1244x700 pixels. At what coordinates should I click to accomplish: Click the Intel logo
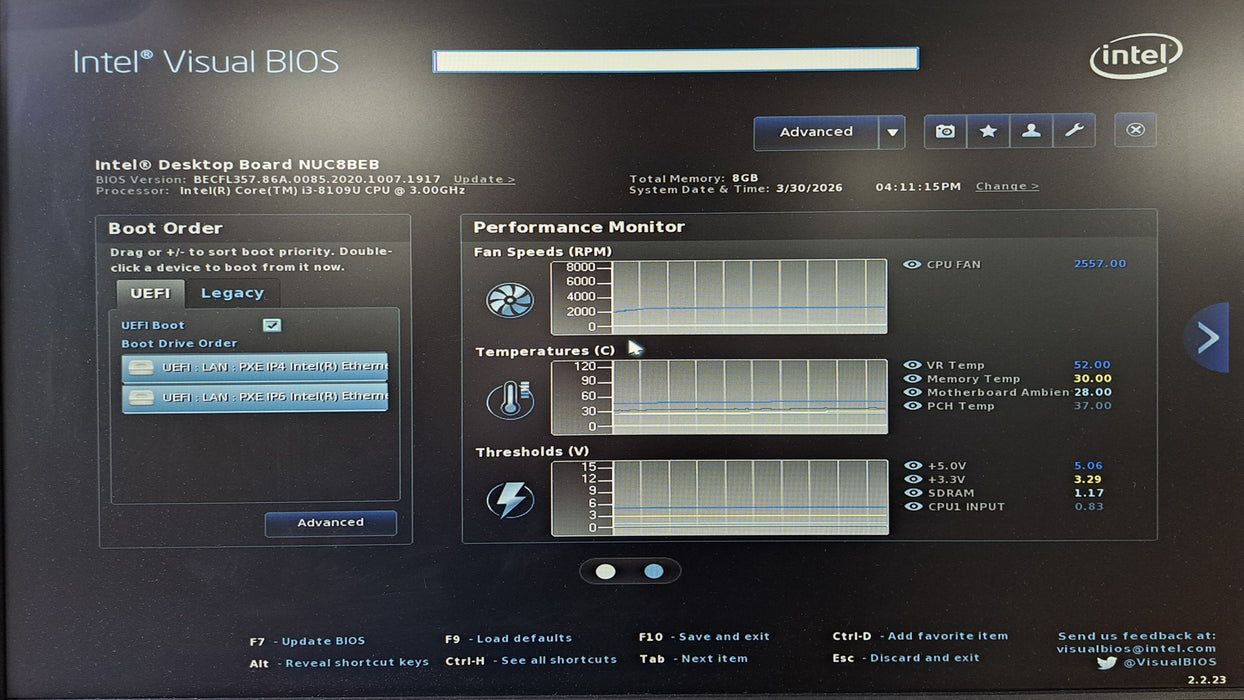point(1135,57)
